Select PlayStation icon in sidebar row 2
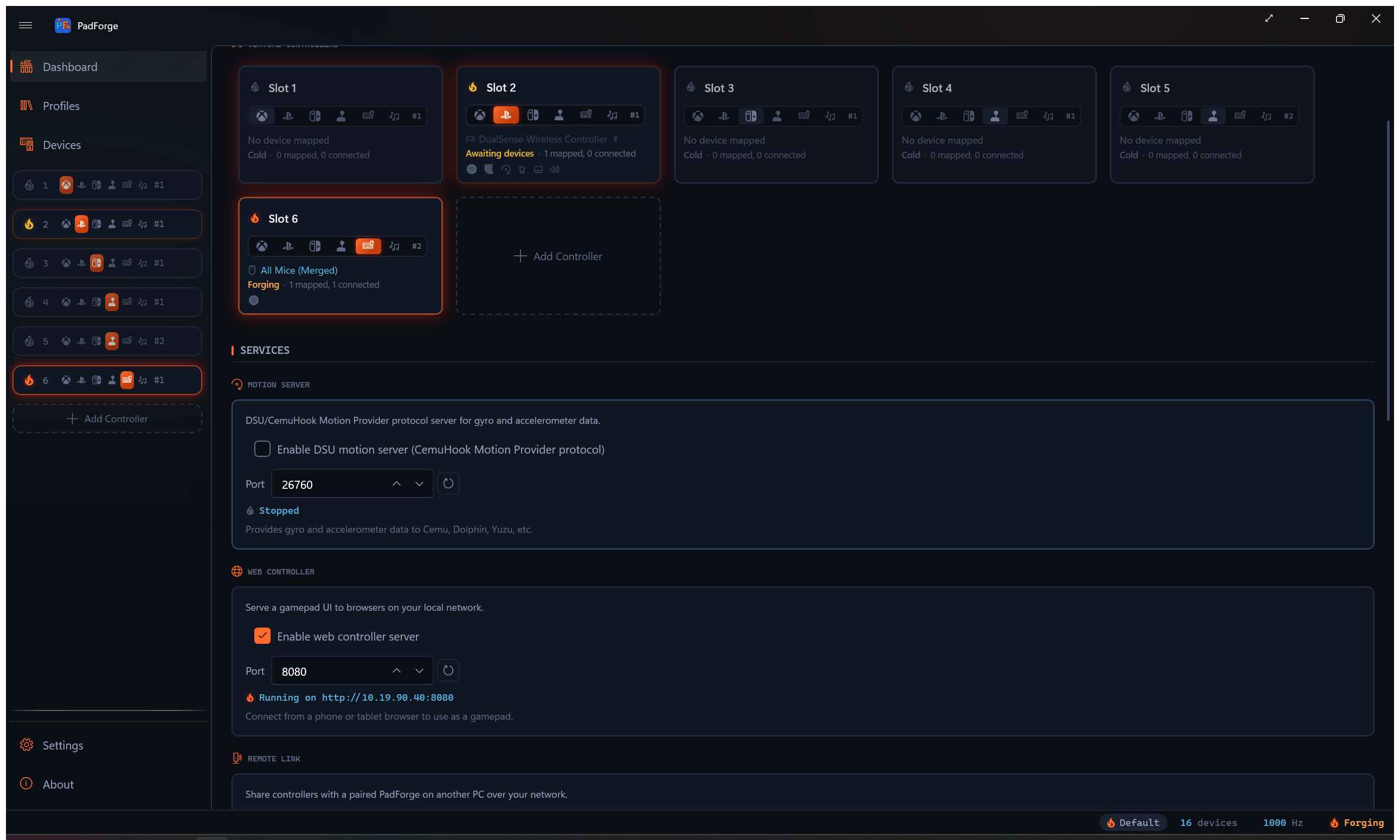Image resolution: width=1400 pixels, height=840 pixels. pyautogui.click(x=81, y=224)
